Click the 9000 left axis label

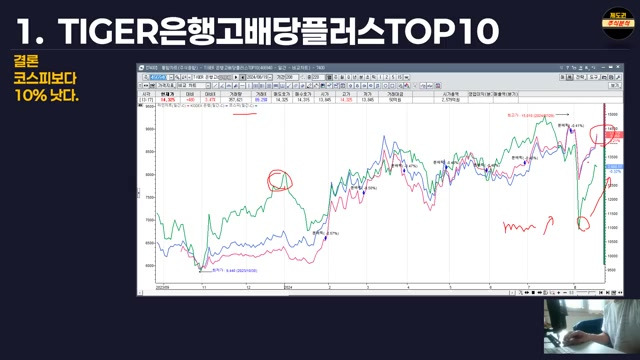149,129
